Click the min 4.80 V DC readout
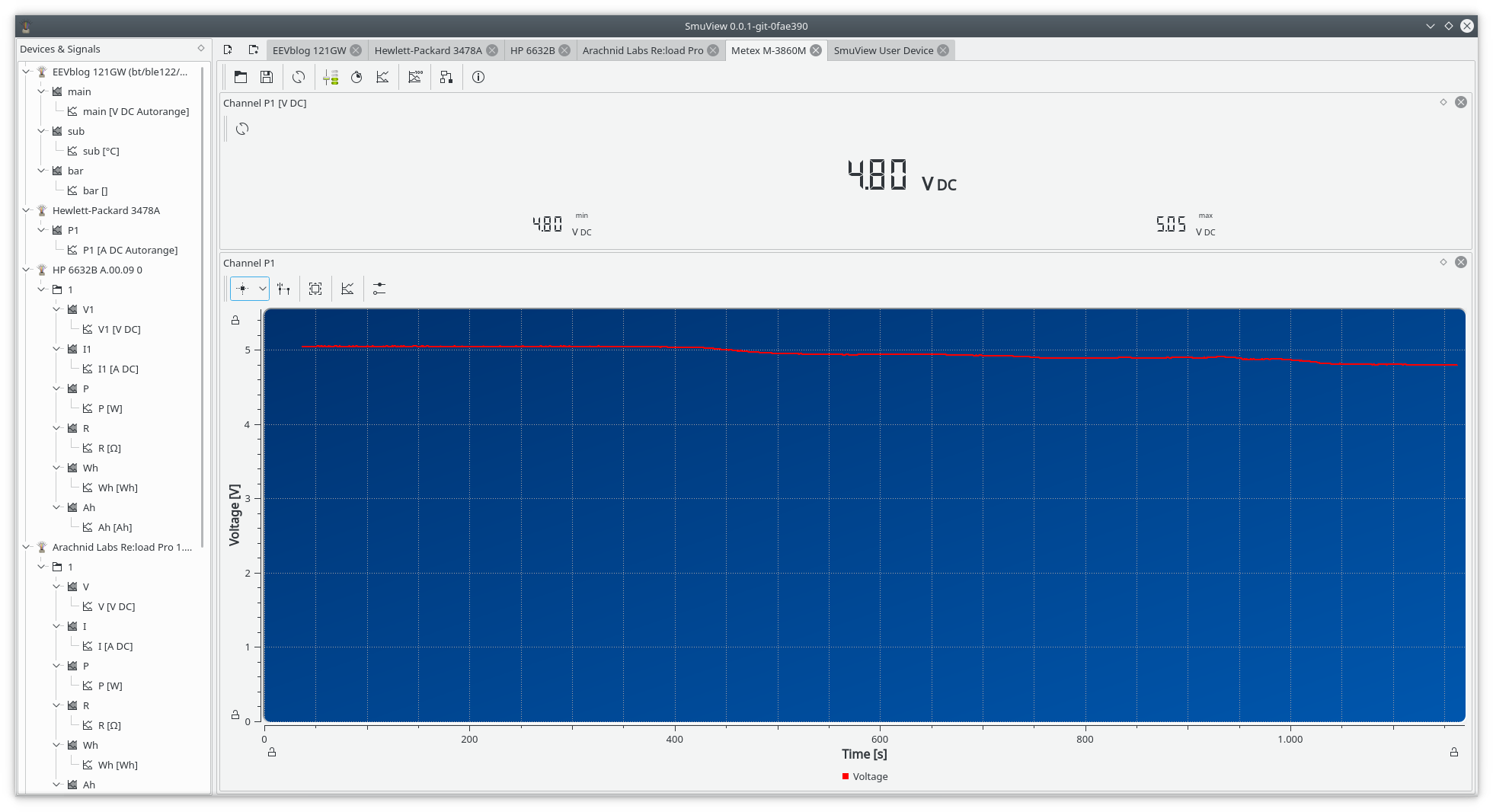 (562, 224)
